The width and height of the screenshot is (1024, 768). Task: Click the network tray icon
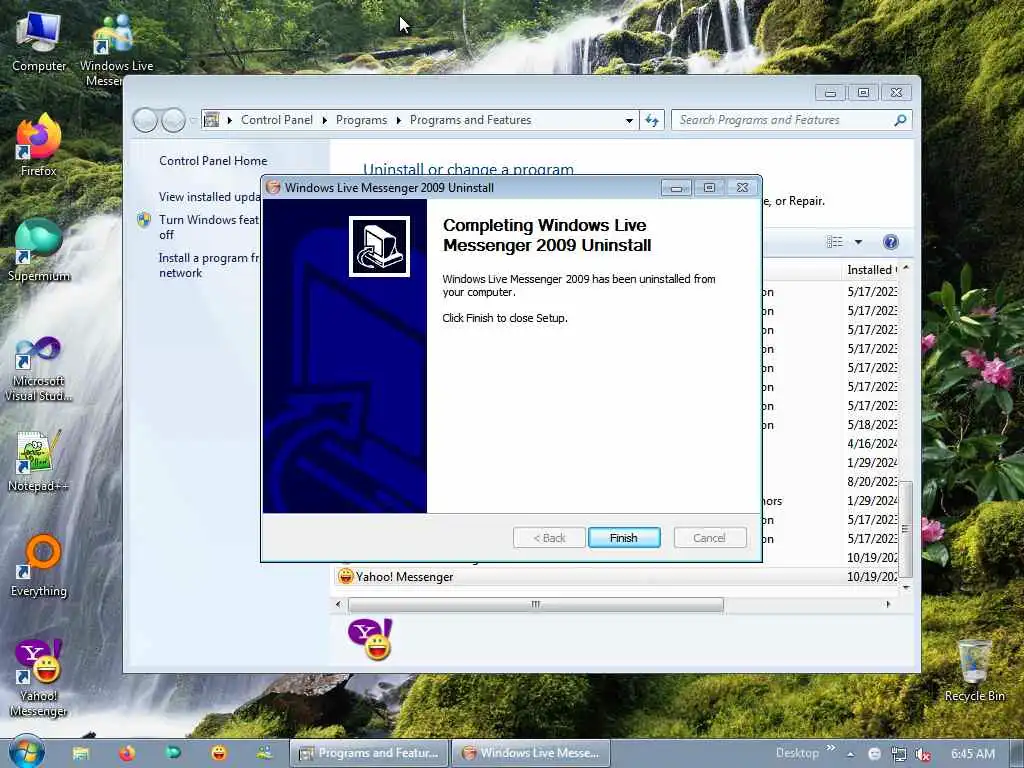899,754
